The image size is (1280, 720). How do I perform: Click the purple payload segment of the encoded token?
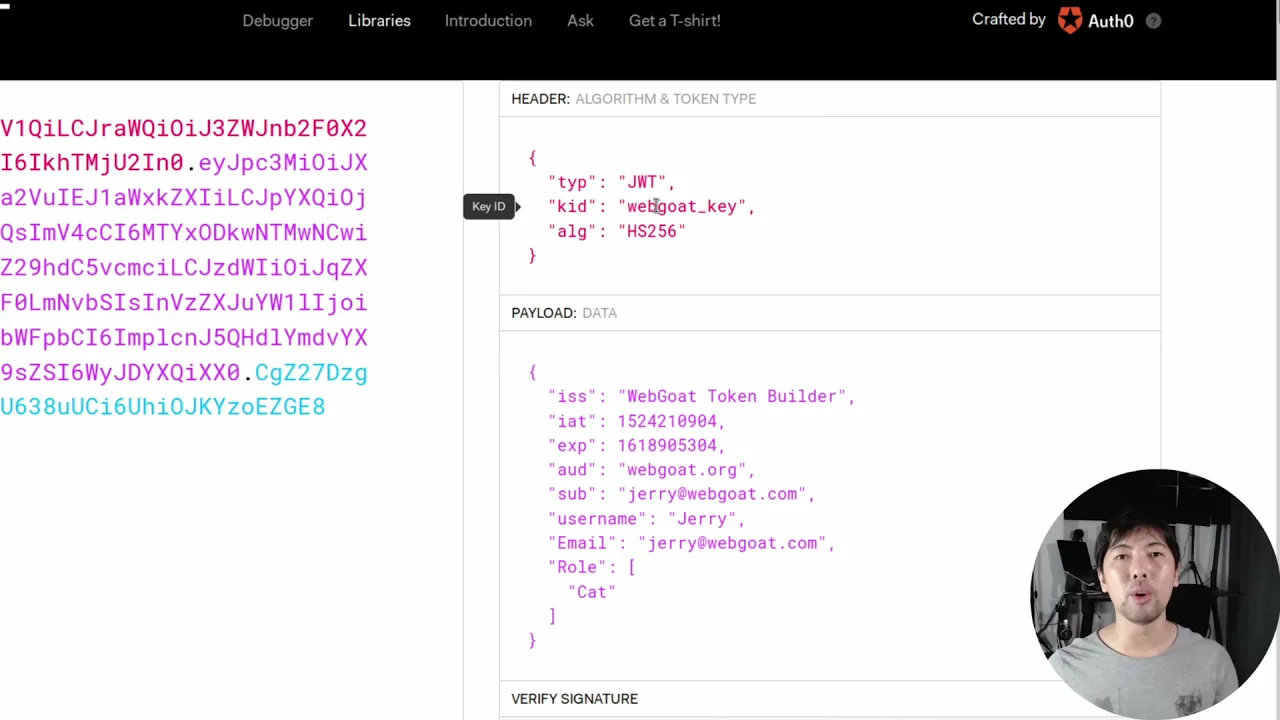coord(184,267)
